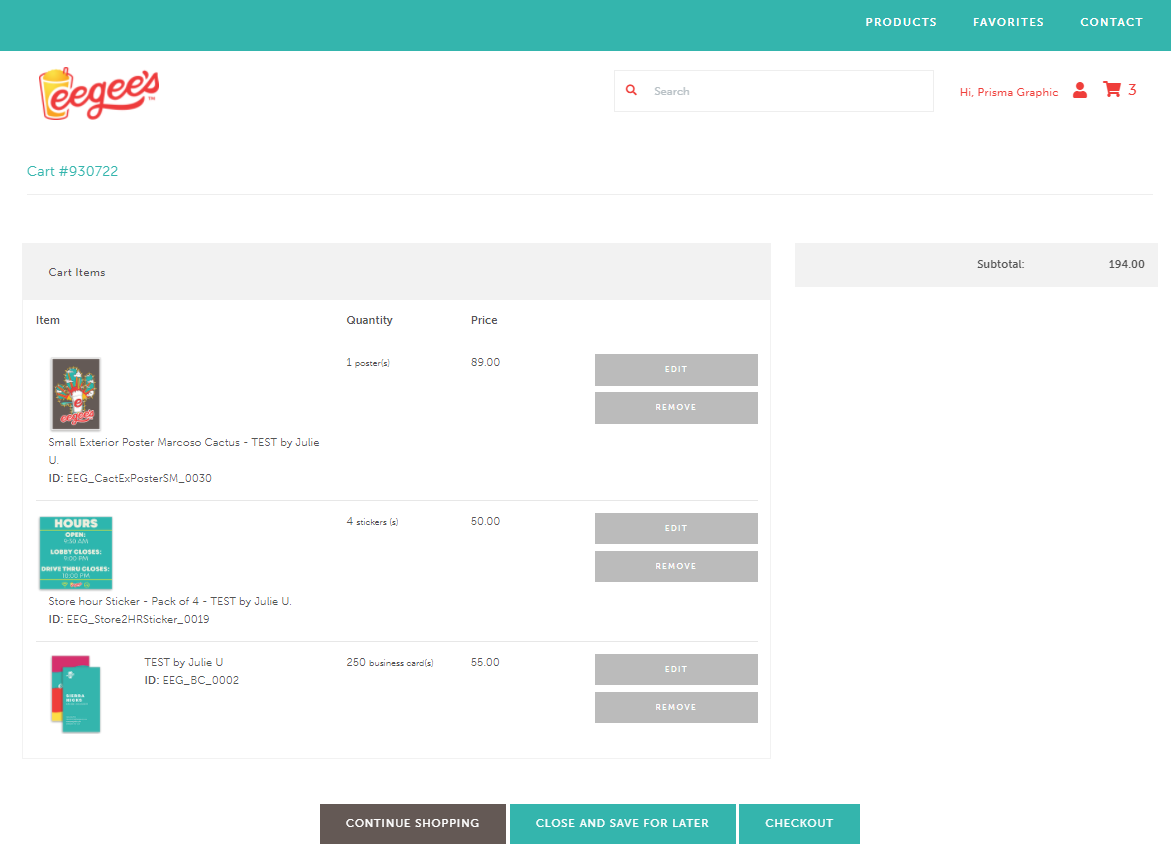Click the Subtotal label

(x=1001, y=264)
